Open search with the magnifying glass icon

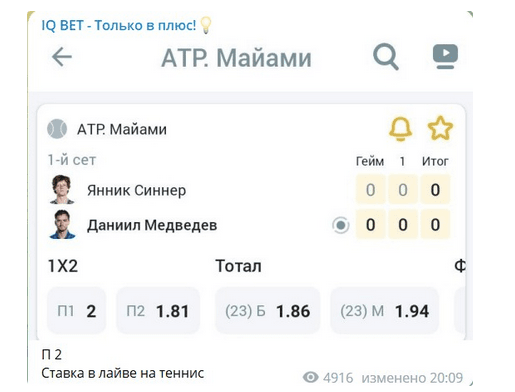point(386,56)
